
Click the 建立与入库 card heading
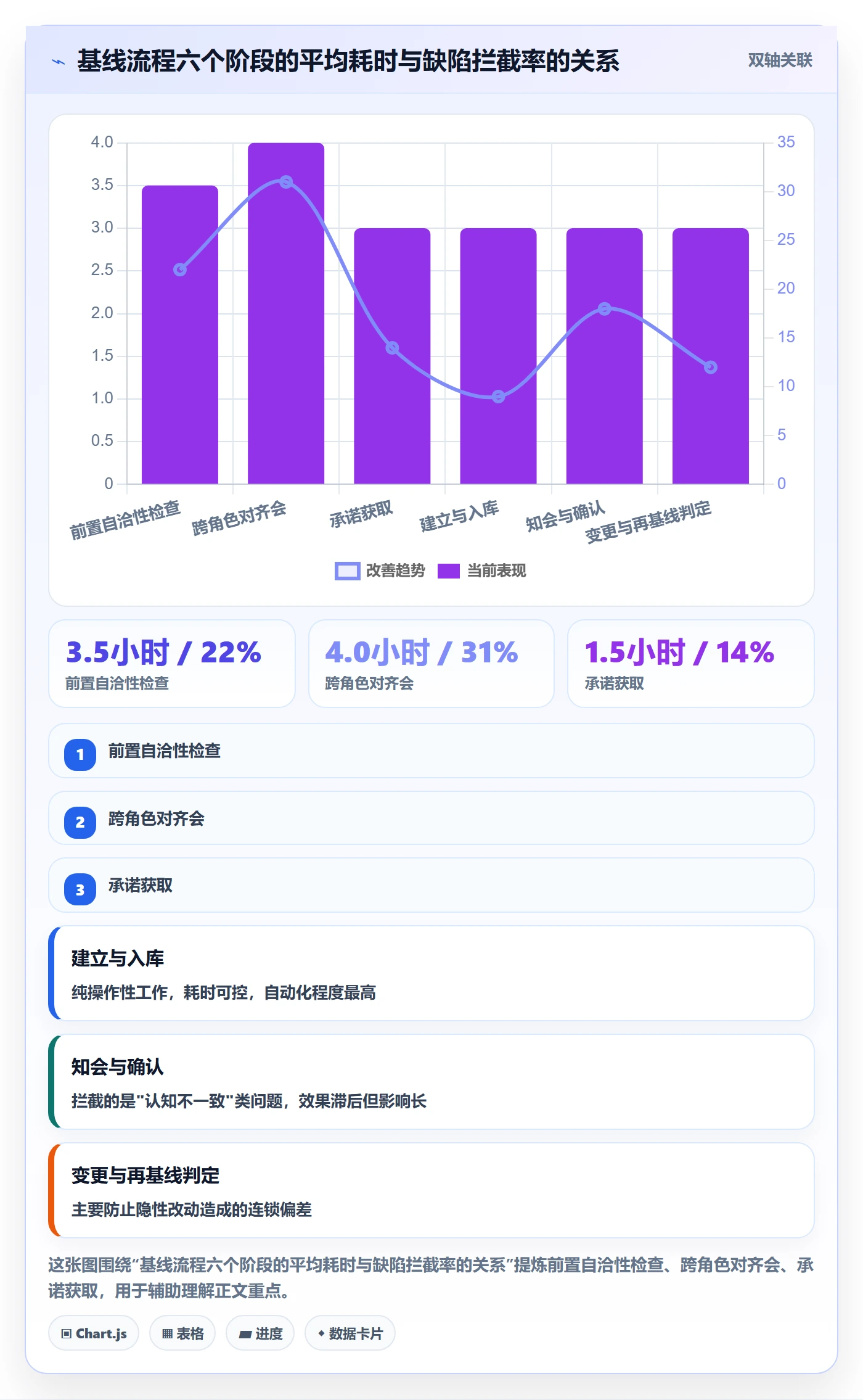click(x=118, y=958)
